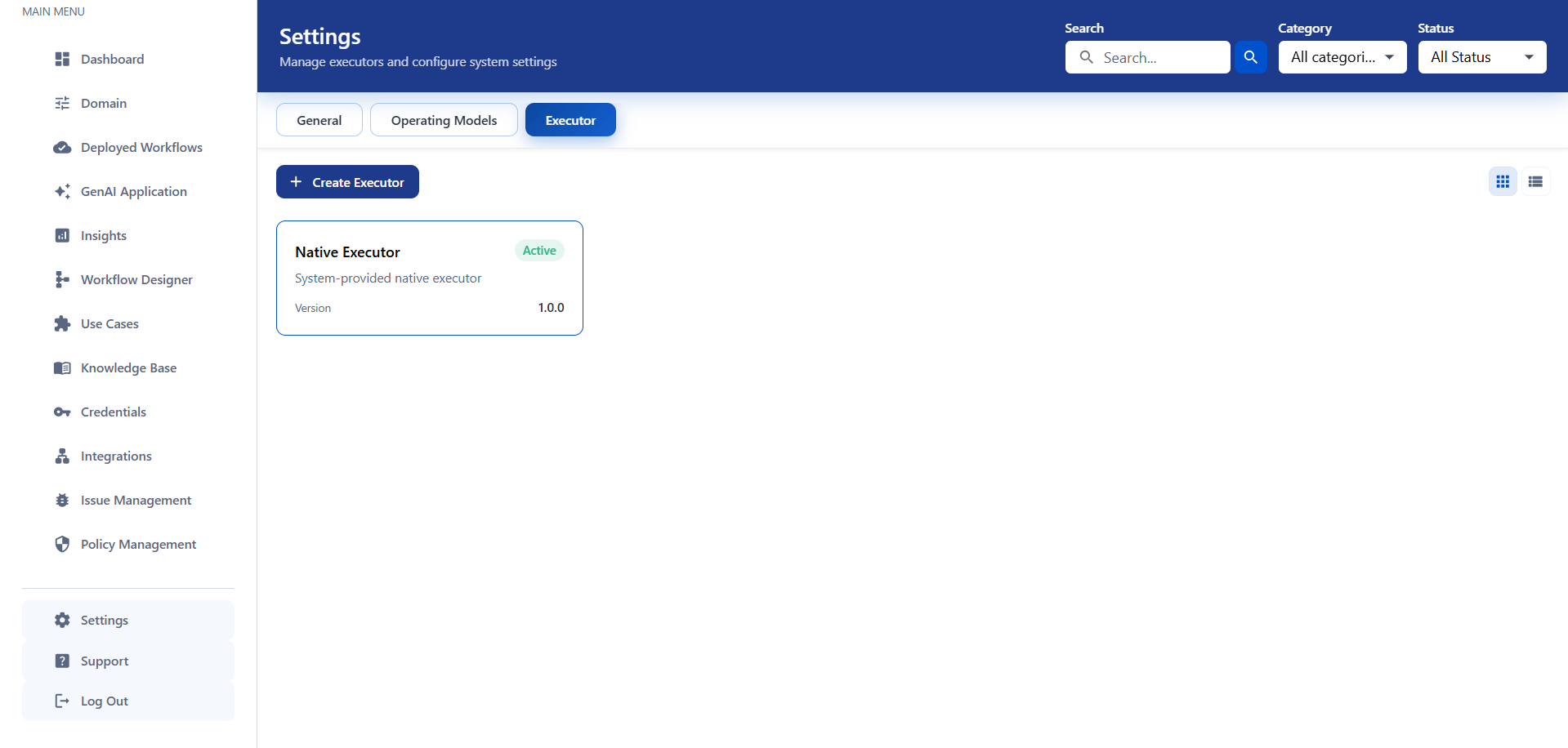The height and width of the screenshot is (748, 1568).
Task: Select the Workflow Designer icon
Action: [x=62, y=279]
